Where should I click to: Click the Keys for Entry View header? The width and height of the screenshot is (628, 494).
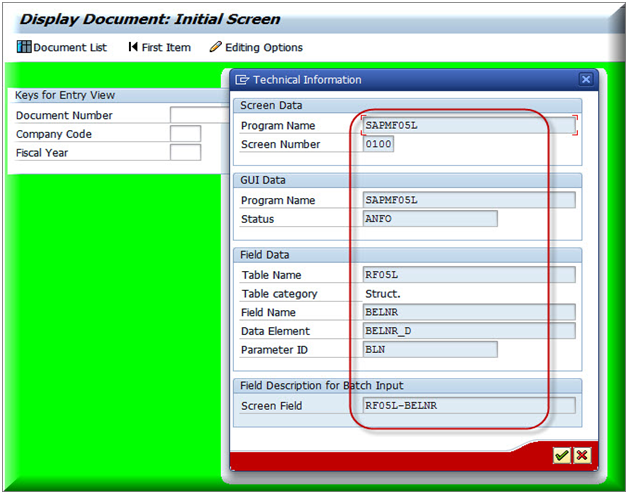point(65,95)
